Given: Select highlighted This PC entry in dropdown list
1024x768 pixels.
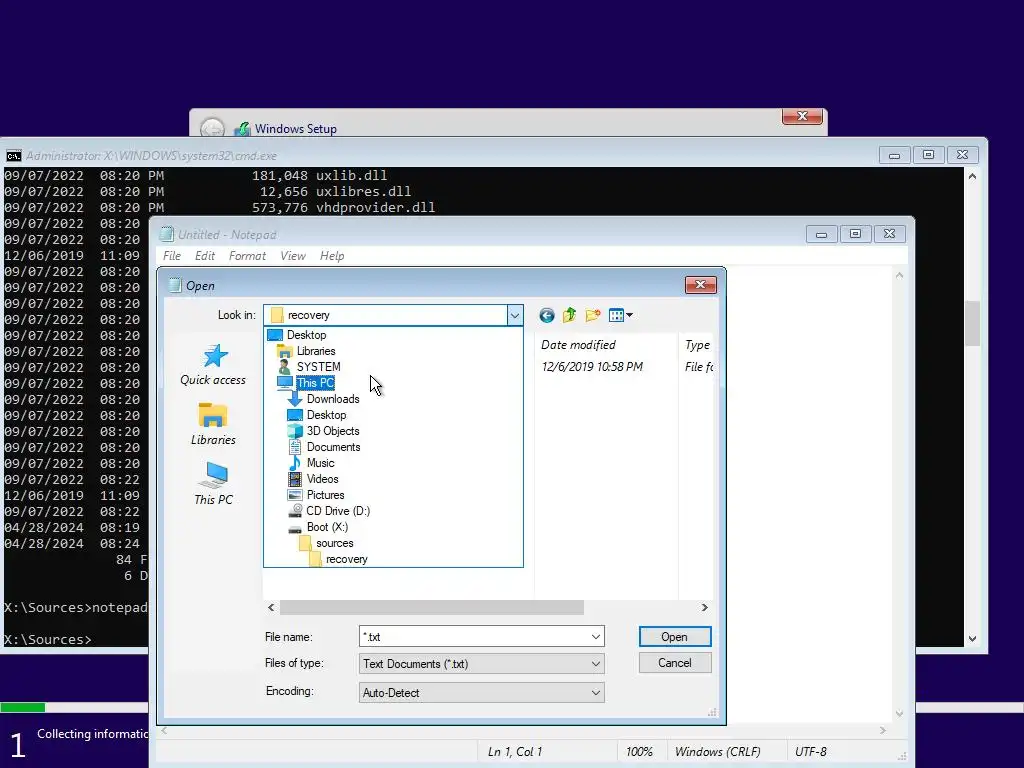Looking at the screenshot, I should [315, 383].
